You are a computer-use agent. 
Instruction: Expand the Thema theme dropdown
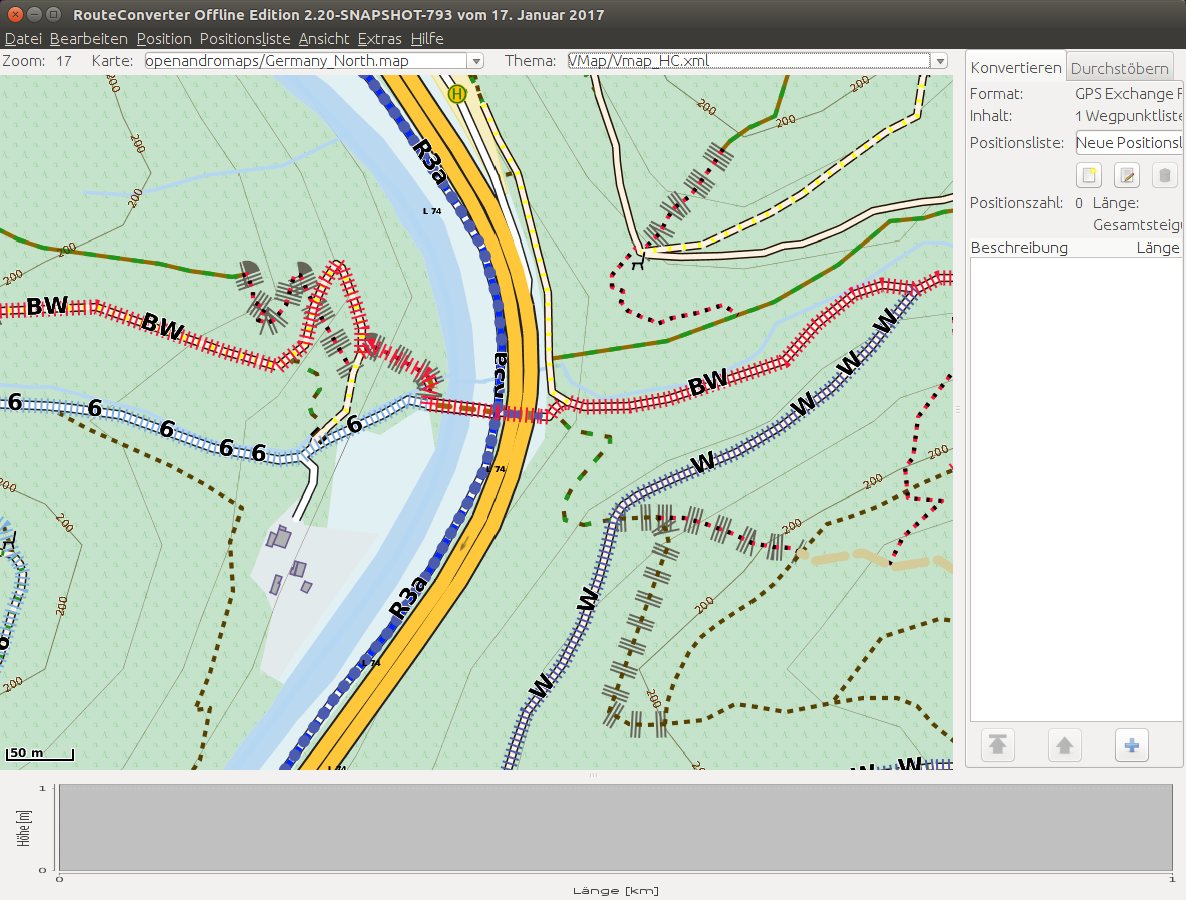click(938, 61)
